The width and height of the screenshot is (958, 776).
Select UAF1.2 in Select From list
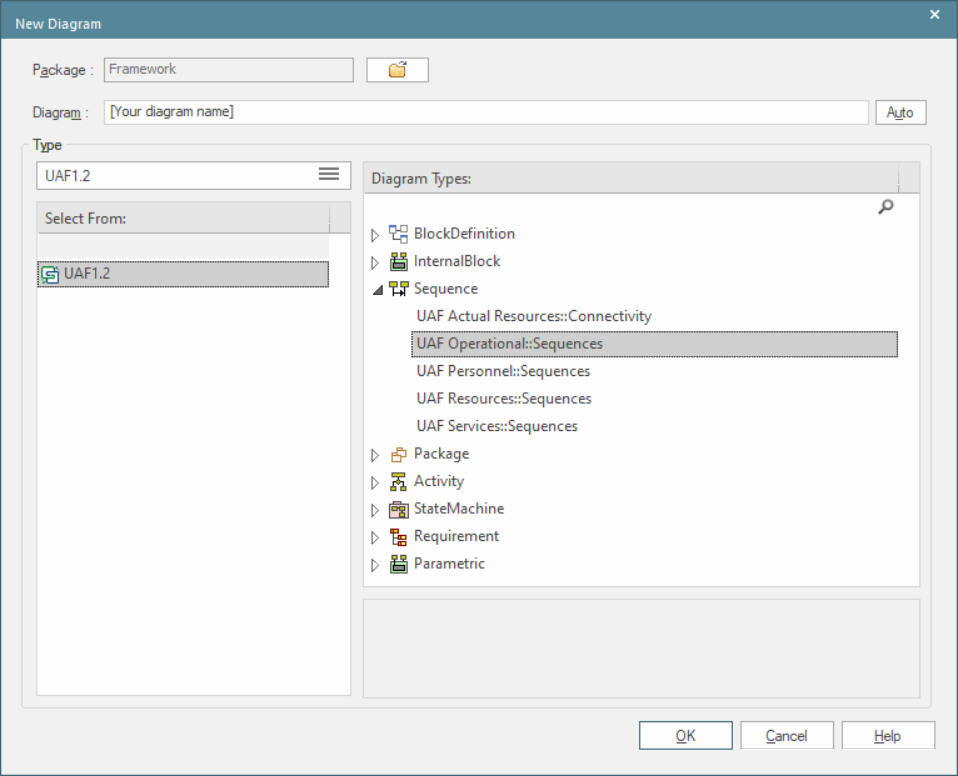tap(87, 274)
